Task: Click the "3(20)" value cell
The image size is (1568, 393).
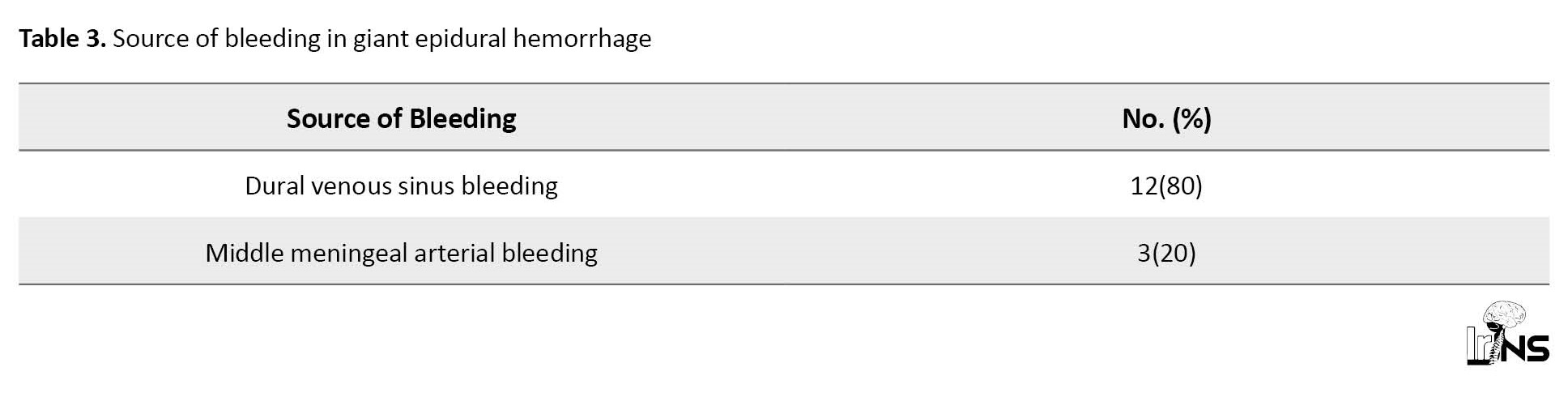Action: pos(1166,253)
